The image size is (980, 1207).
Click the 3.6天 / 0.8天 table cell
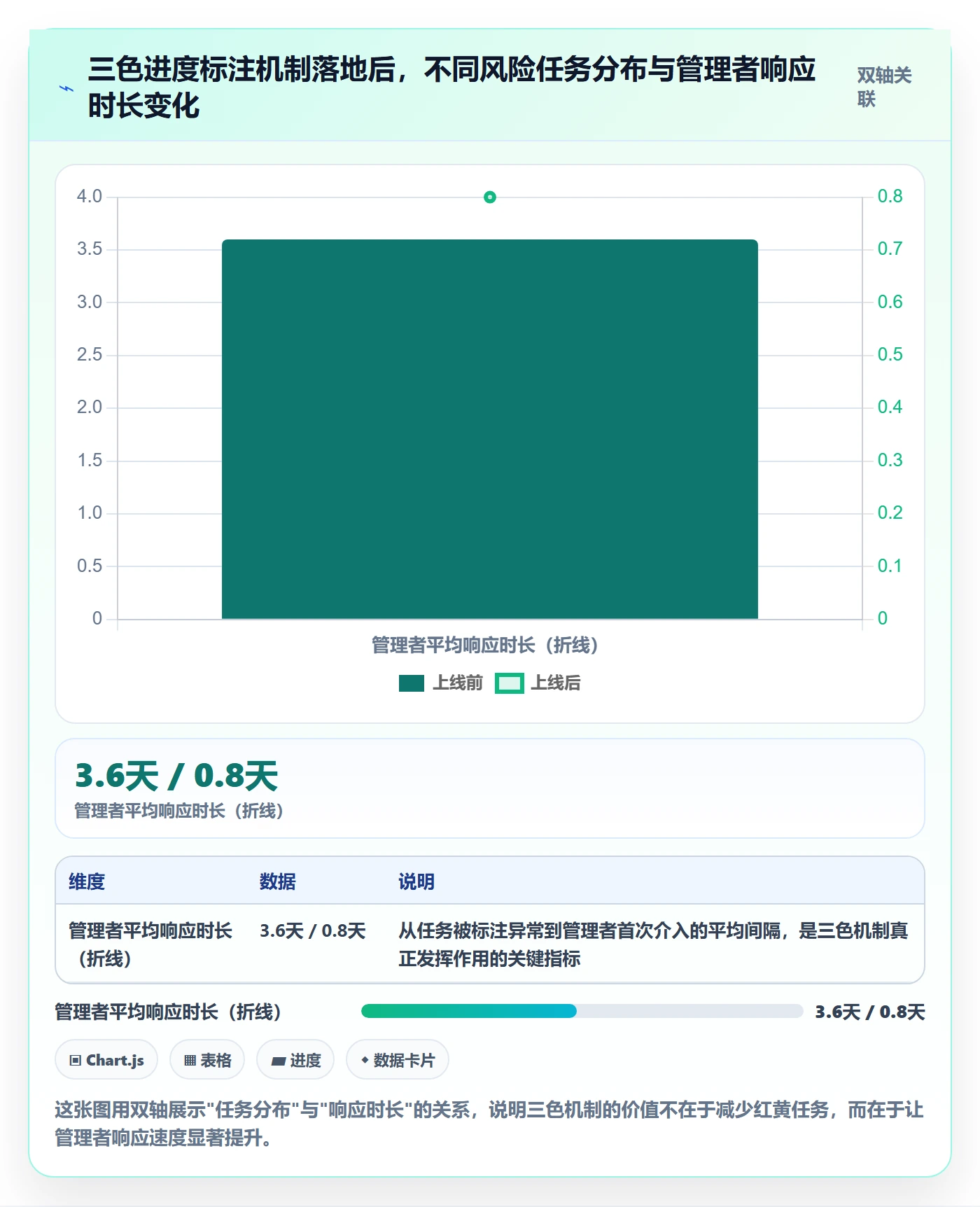(313, 930)
